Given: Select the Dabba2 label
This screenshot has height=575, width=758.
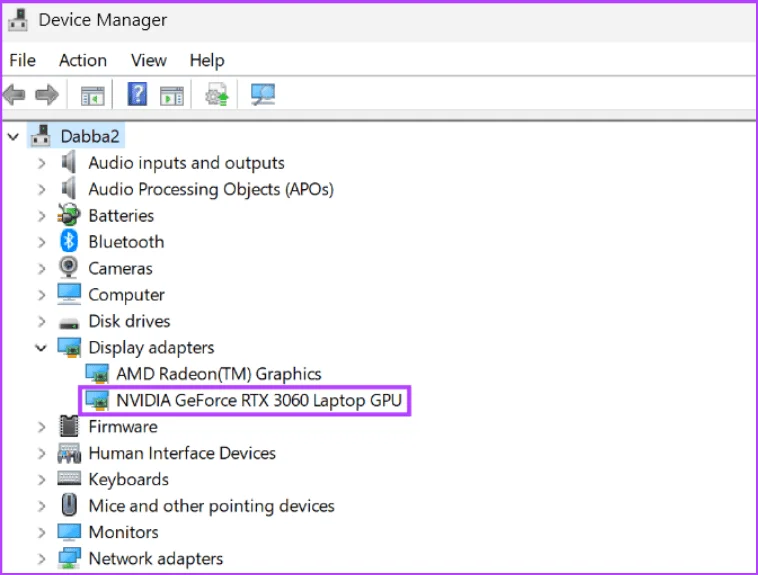Looking at the screenshot, I should (90, 136).
